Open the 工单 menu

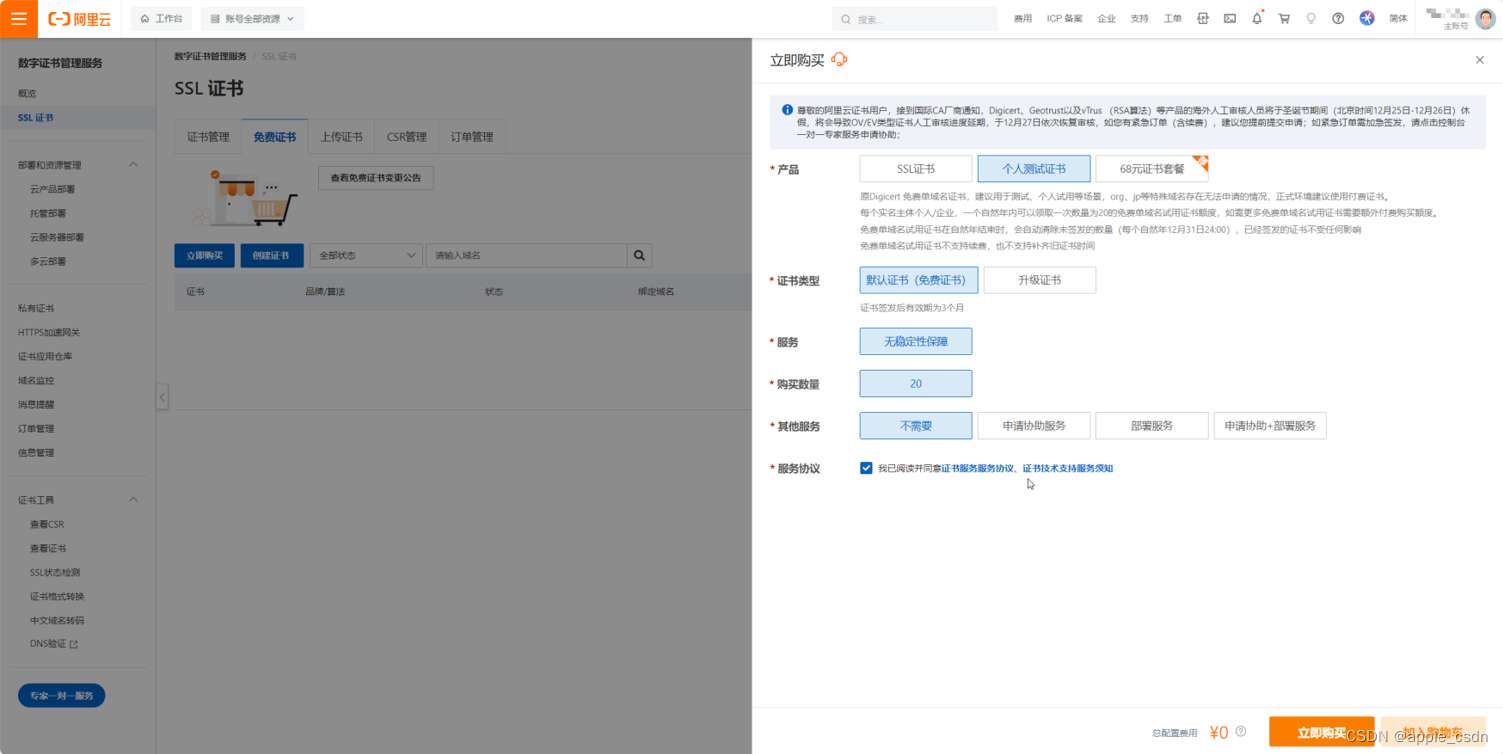pyautogui.click(x=1172, y=19)
